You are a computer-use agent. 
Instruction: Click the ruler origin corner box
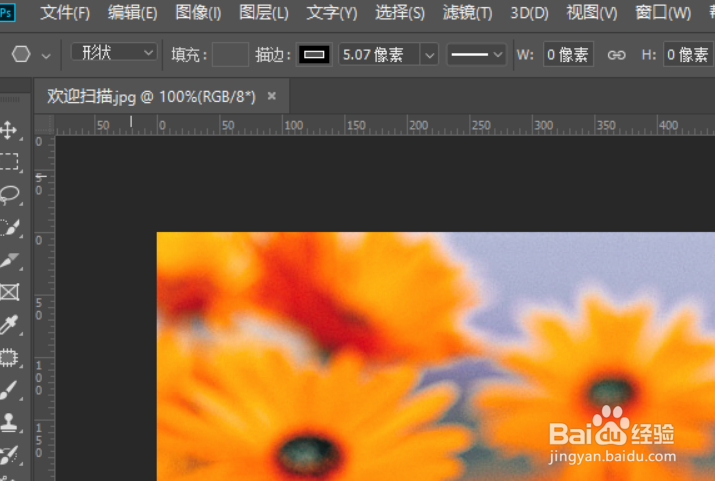click(45, 125)
